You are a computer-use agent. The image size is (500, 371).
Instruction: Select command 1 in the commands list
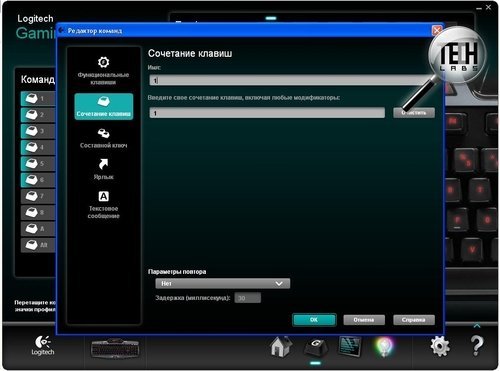click(x=38, y=99)
